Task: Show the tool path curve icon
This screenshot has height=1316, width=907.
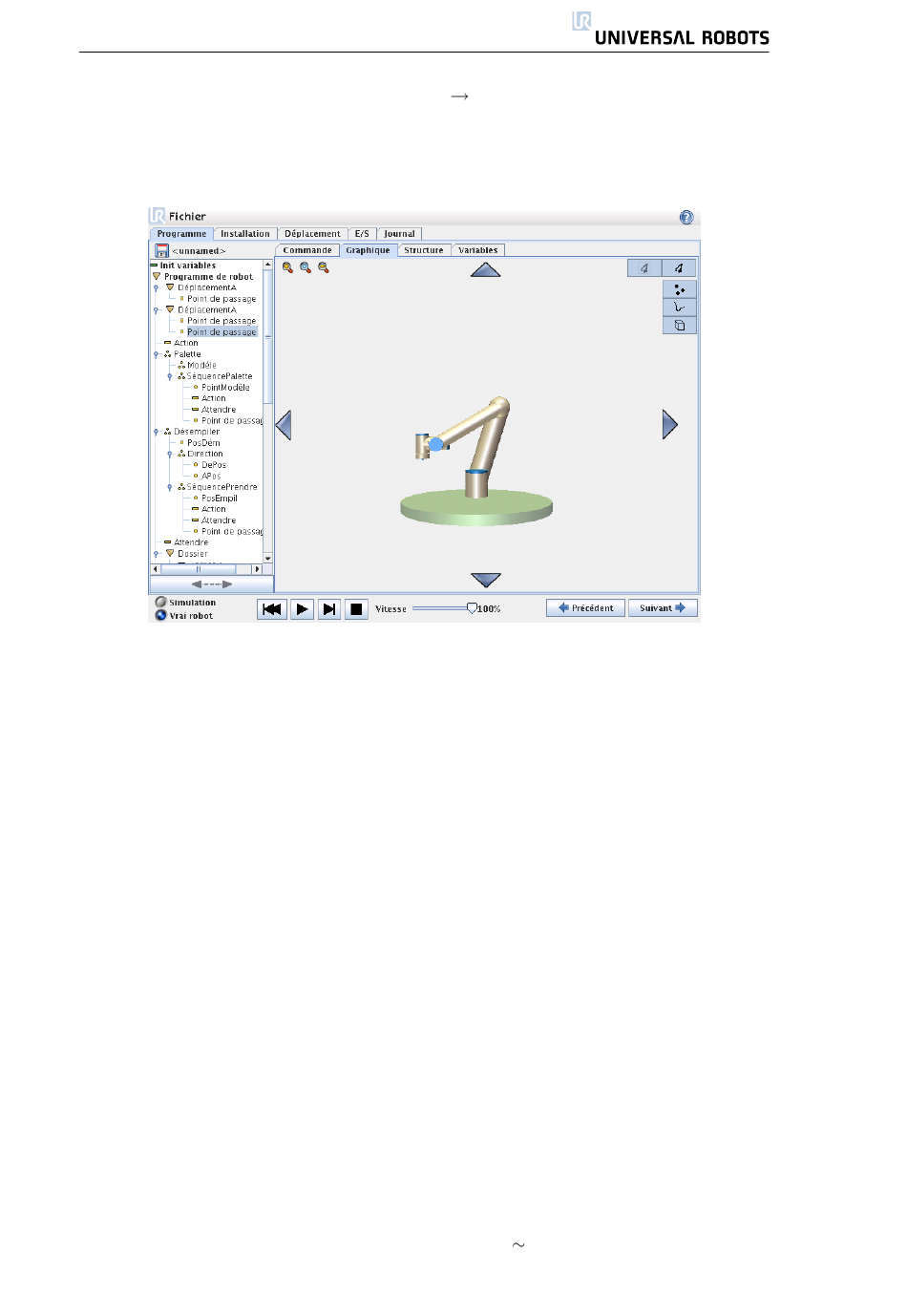Action: coord(679,308)
